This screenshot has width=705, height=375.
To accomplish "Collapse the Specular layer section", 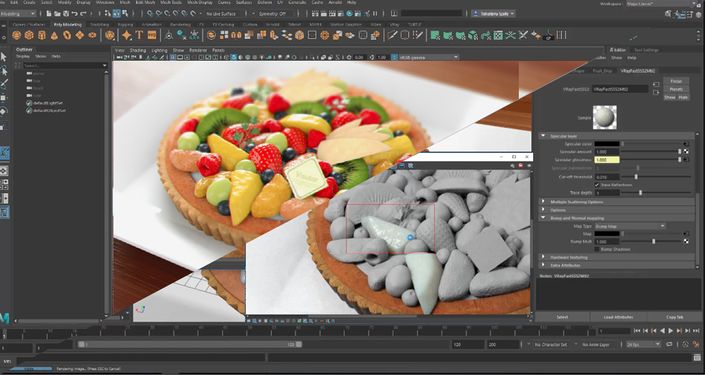I will 543,136.
